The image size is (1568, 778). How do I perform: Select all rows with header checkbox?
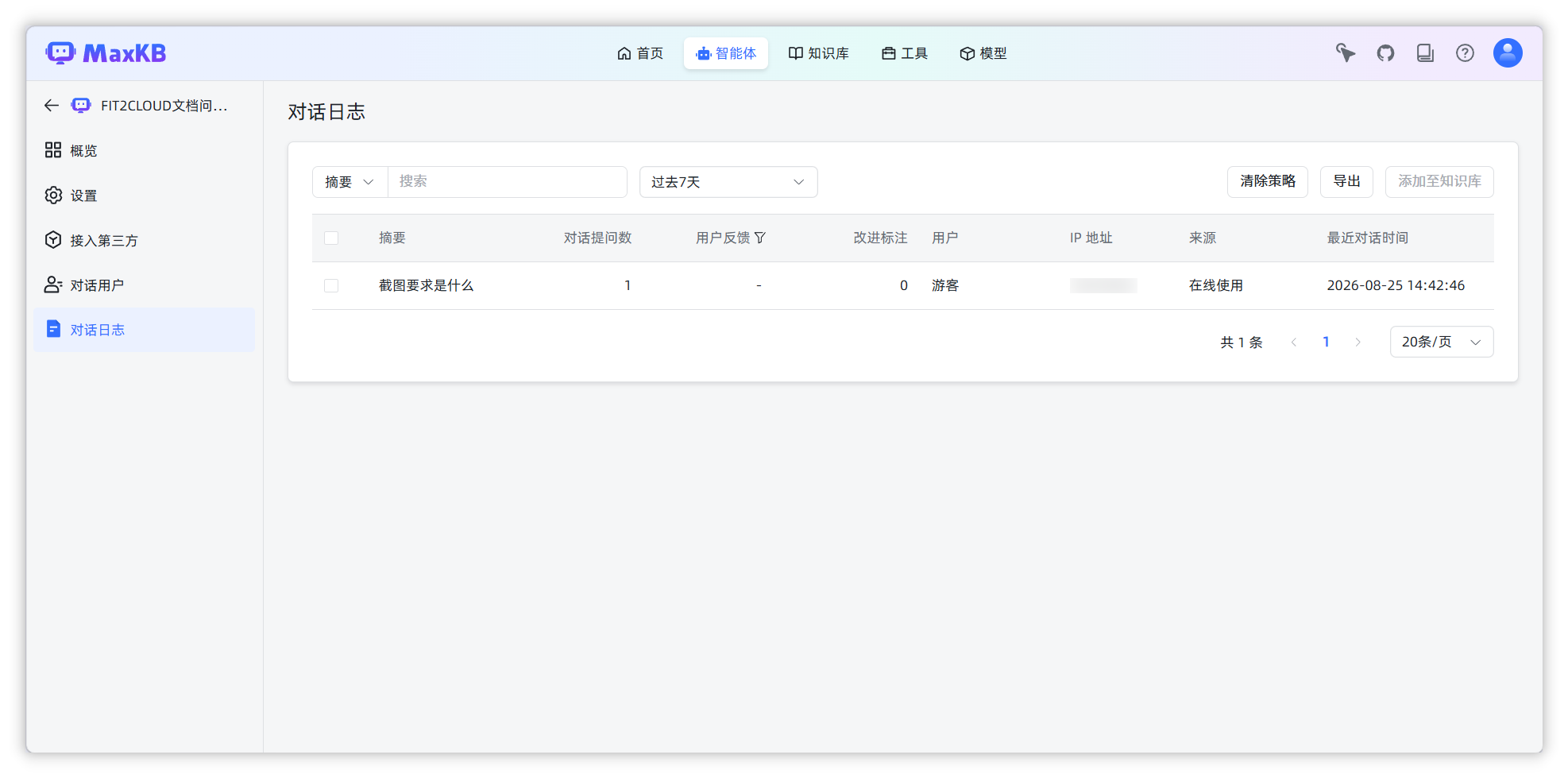click(331, 238)
